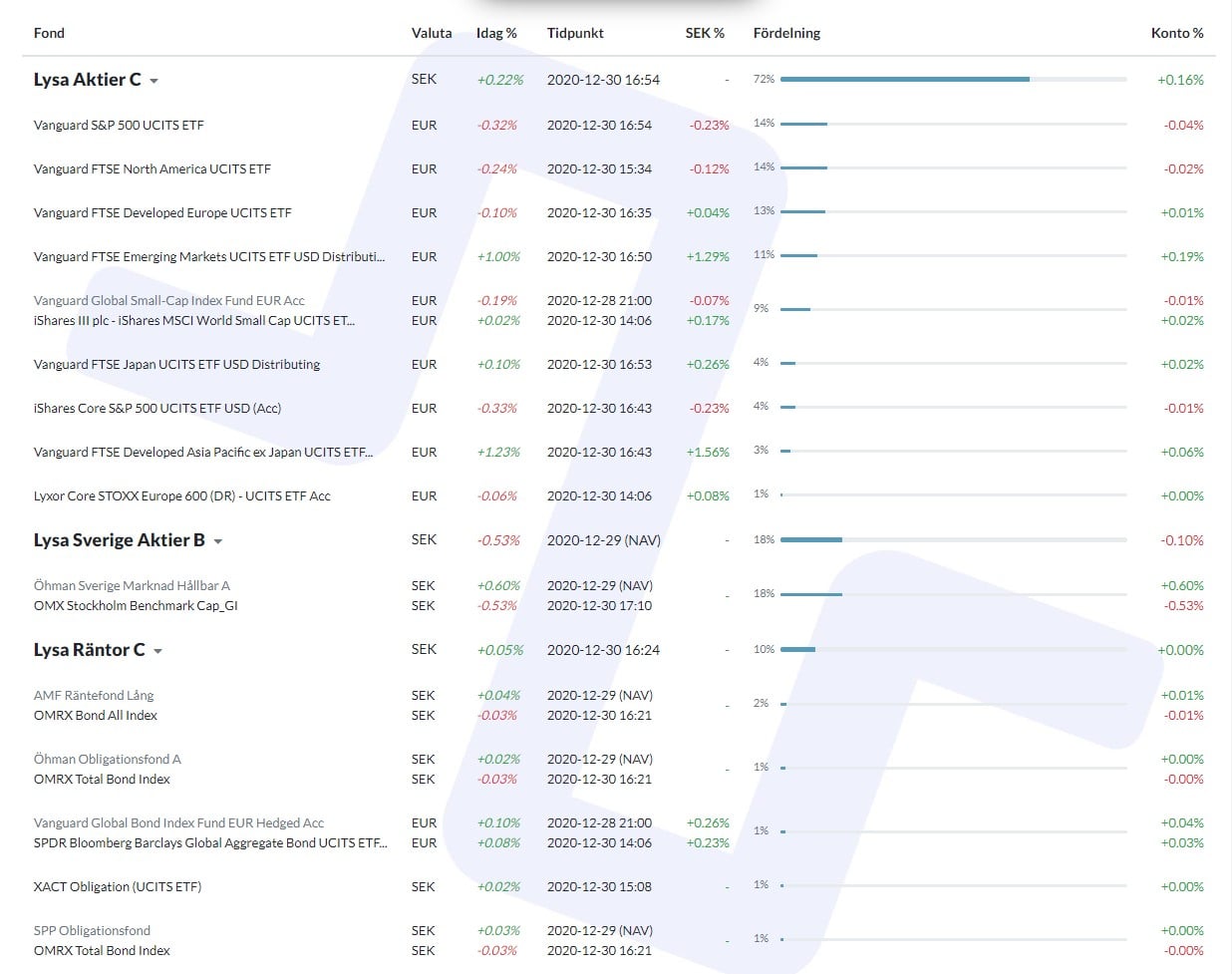Click the Vanguard FTSE Japan 4% allocation bar
Screen dimensions: 1232x974
pyautogui.click(x=954, y=363)
